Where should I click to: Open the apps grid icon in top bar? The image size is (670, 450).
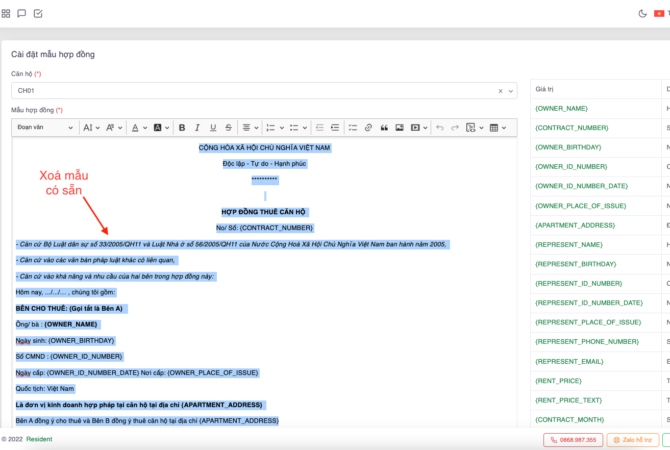[6, 14]
